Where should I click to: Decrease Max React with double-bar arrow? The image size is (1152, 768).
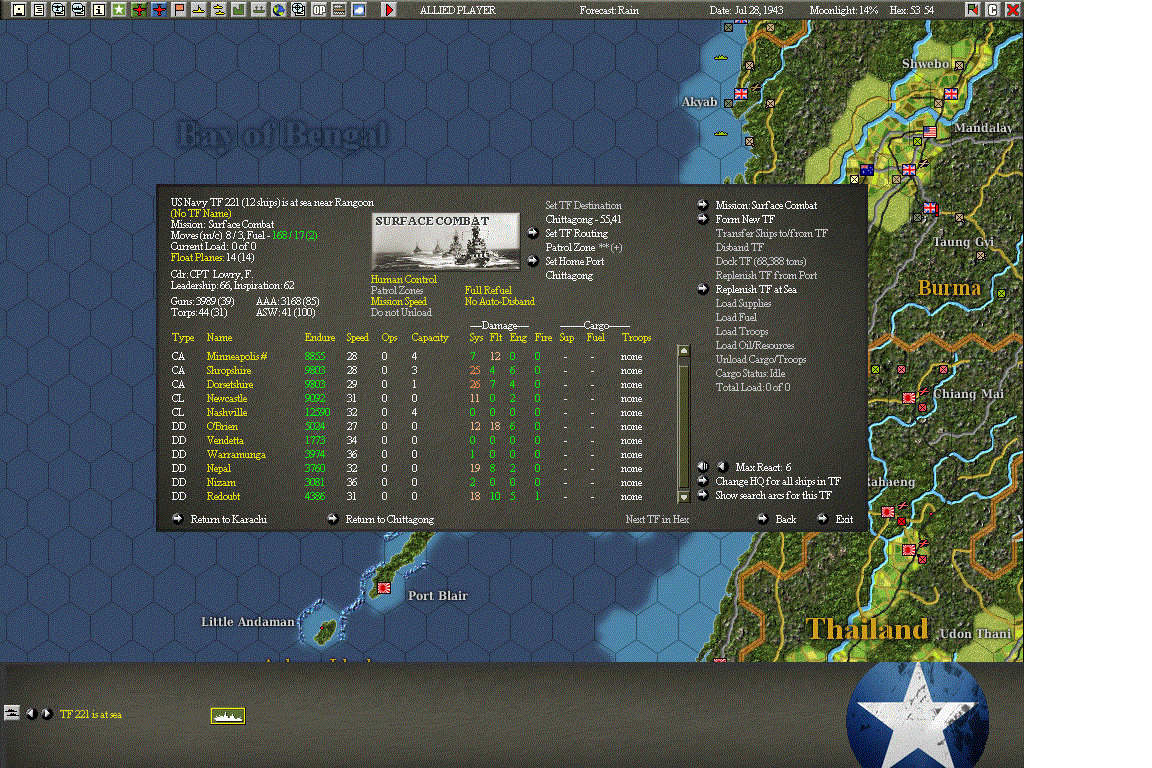(x=702, y=467)
